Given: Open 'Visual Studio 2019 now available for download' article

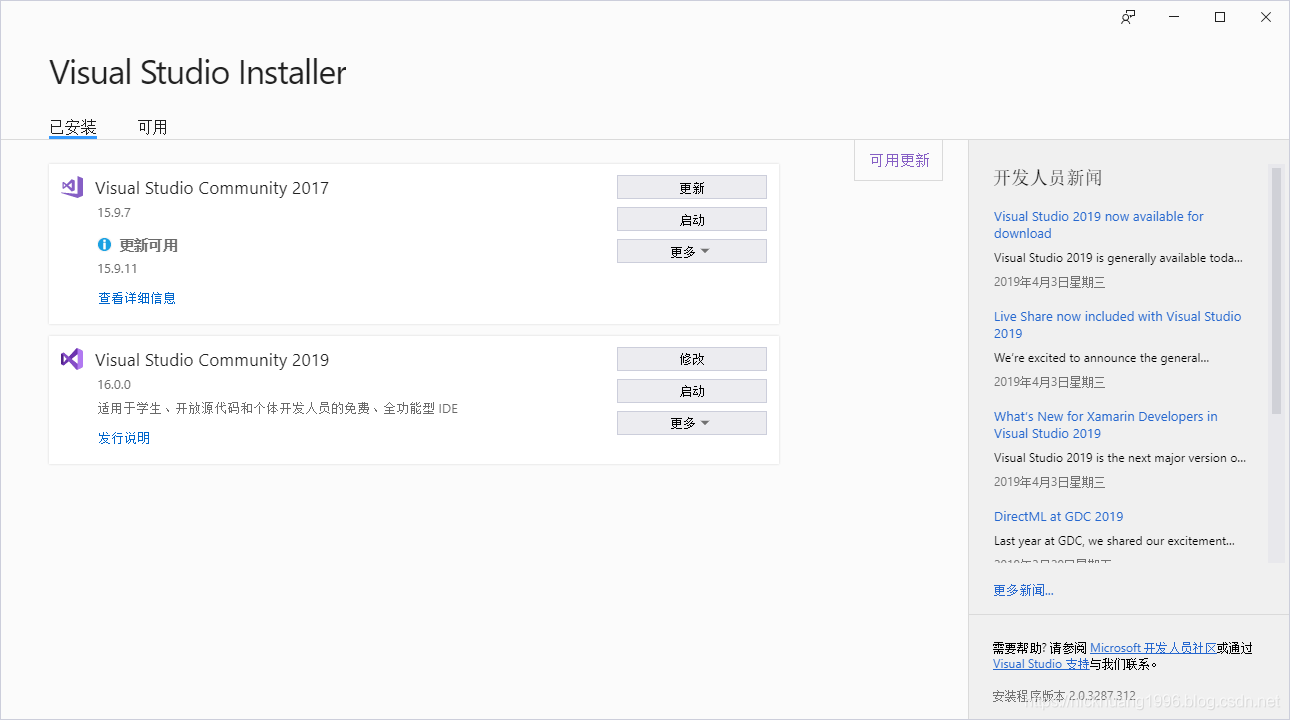Looking at the screenshot, I should point(1098,225).
